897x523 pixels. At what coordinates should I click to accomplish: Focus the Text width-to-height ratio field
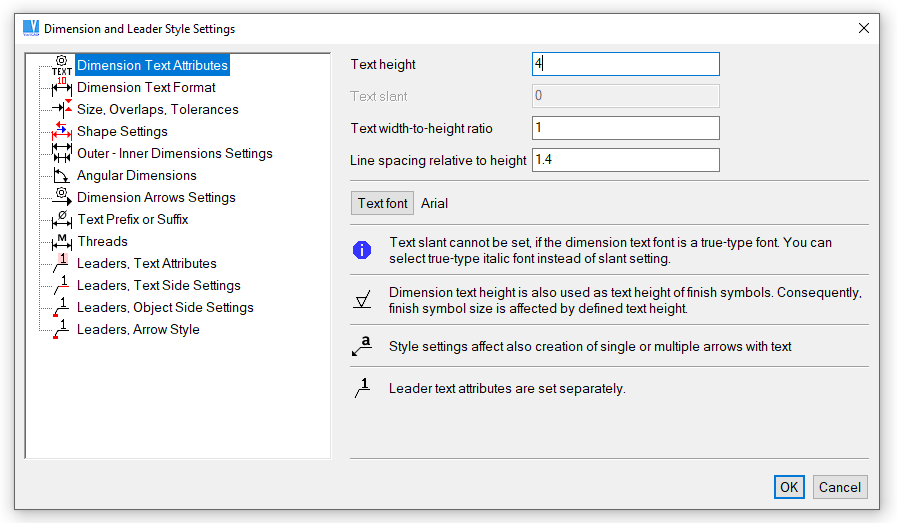(x=625, y=128)
